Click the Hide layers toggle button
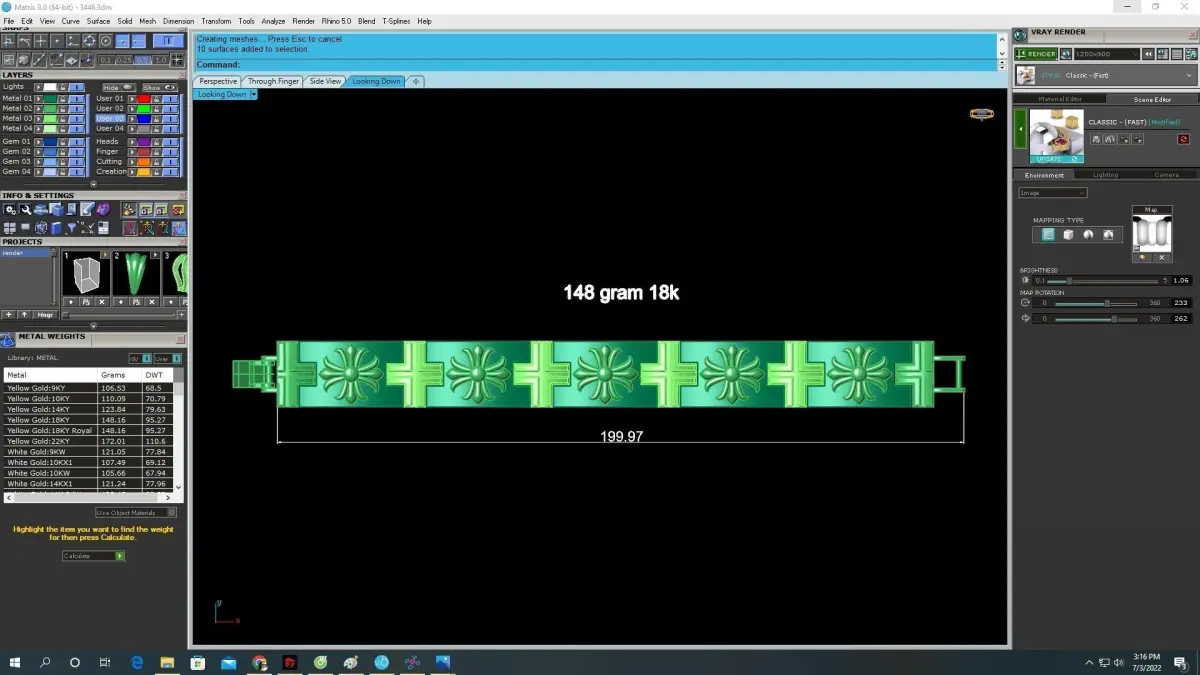 pos(119,87)
